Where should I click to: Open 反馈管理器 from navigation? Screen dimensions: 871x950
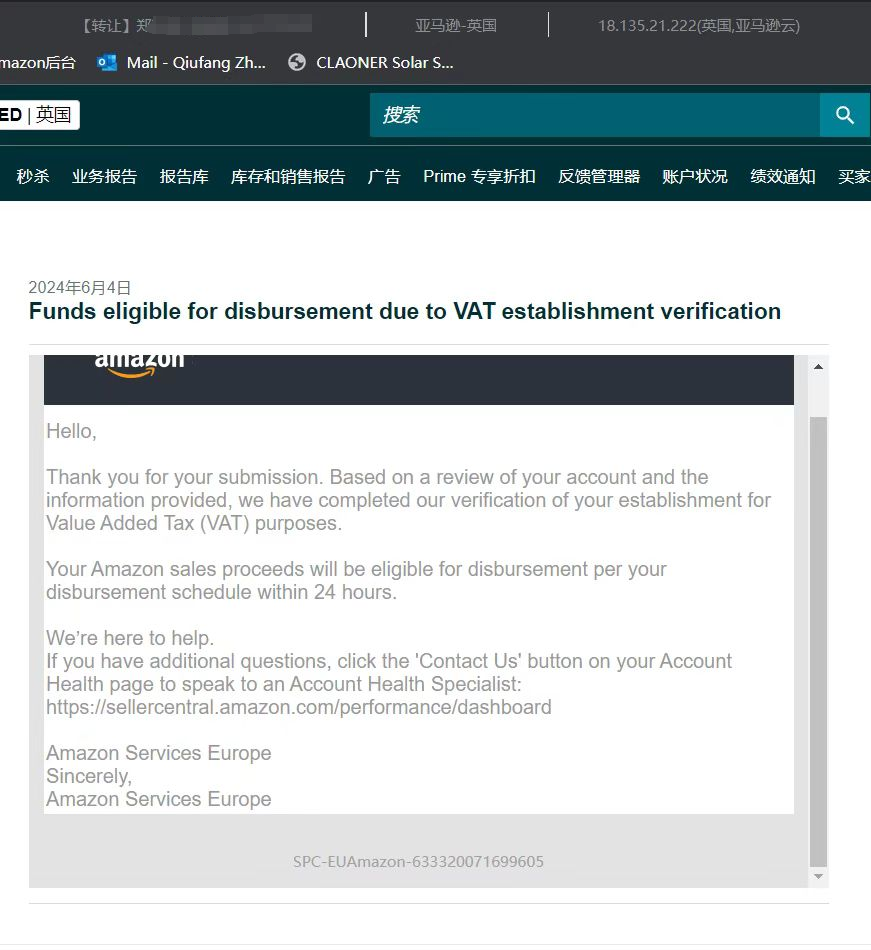click(x=599, y=176)
